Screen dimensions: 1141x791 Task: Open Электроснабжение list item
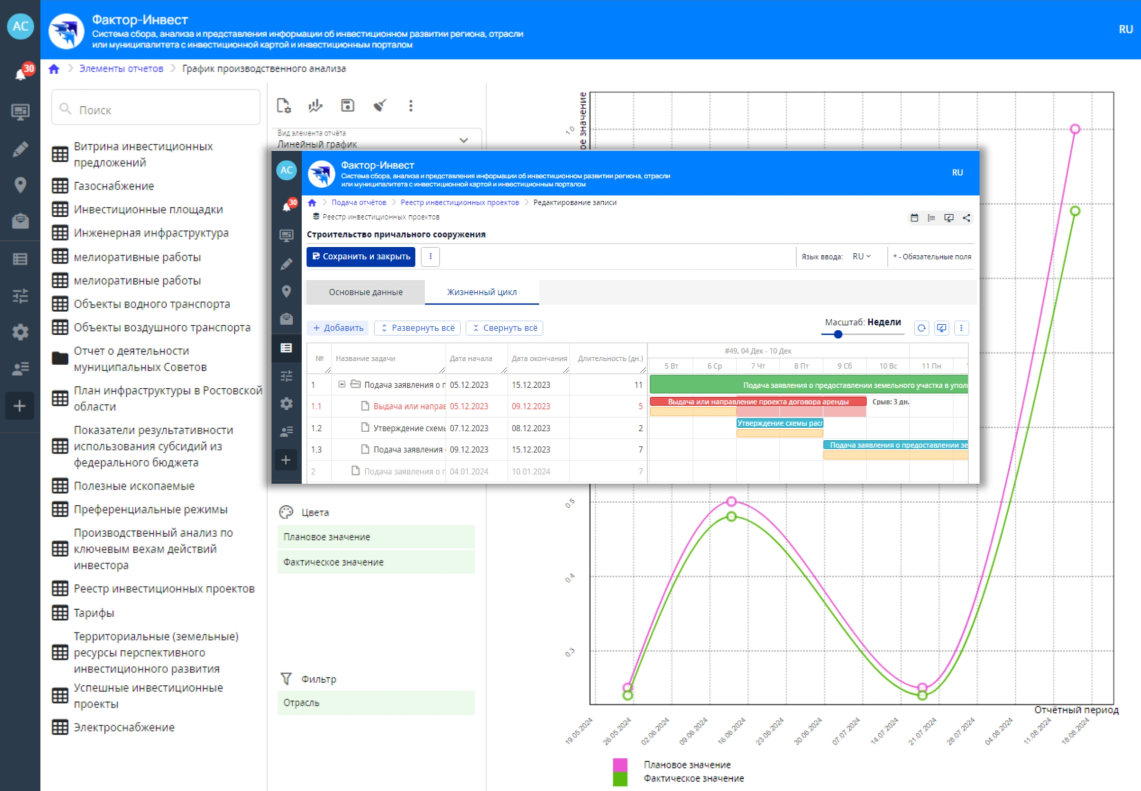point(124,727)
